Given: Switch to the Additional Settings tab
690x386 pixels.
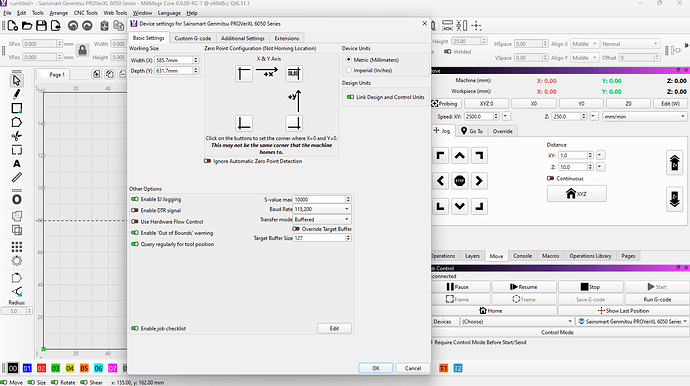Looking at the screenshot, I should pos(242,38).
